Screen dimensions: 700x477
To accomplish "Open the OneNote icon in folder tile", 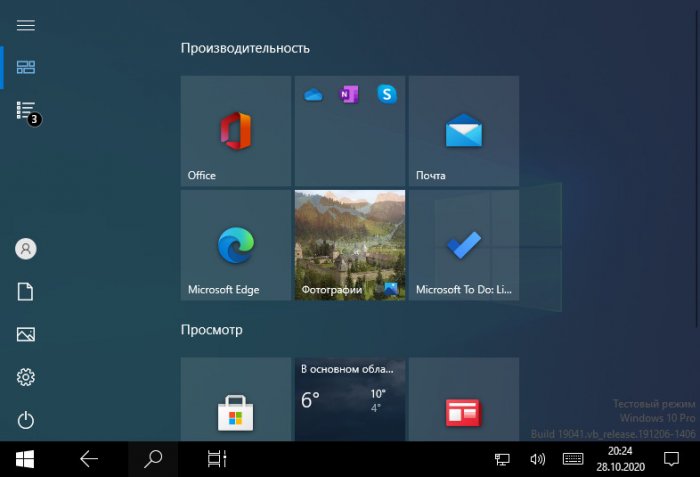I will (x=349, y=94).
